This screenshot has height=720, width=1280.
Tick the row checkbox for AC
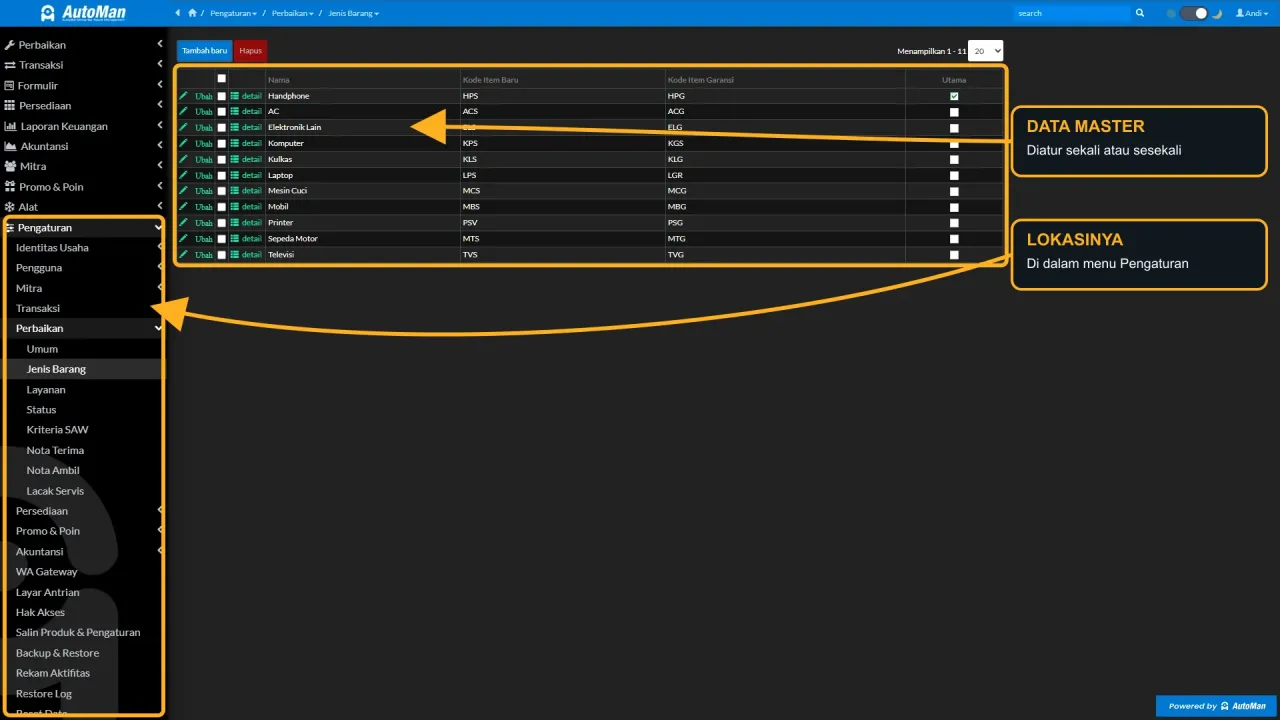(x=222, y=112)
